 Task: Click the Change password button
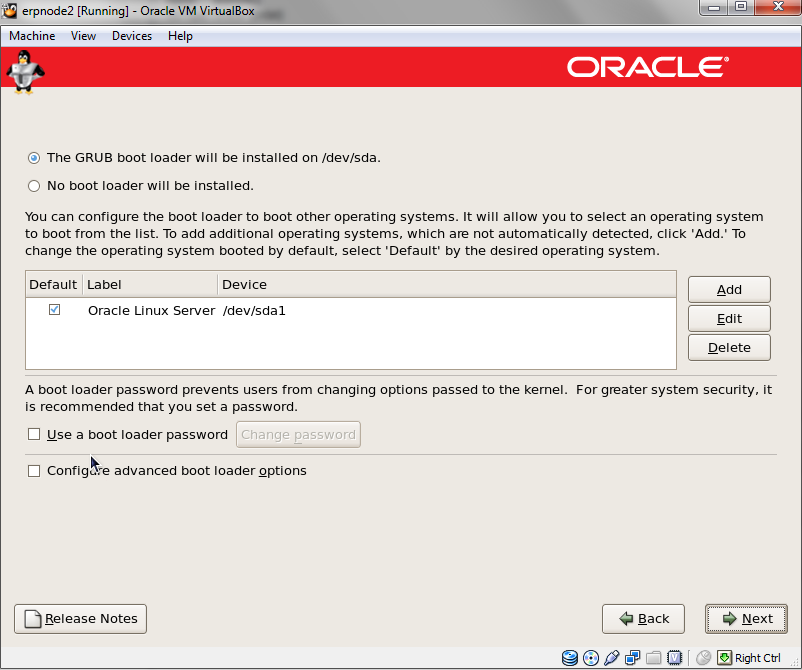298,435
